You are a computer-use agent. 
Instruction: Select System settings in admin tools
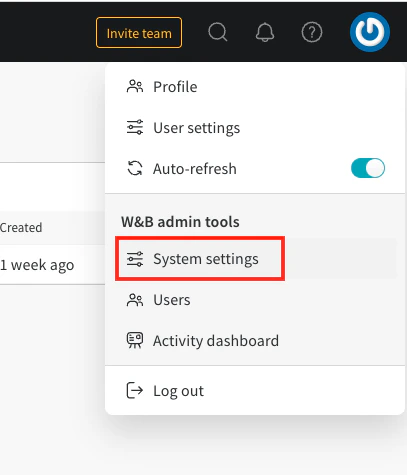click(255, 259)
